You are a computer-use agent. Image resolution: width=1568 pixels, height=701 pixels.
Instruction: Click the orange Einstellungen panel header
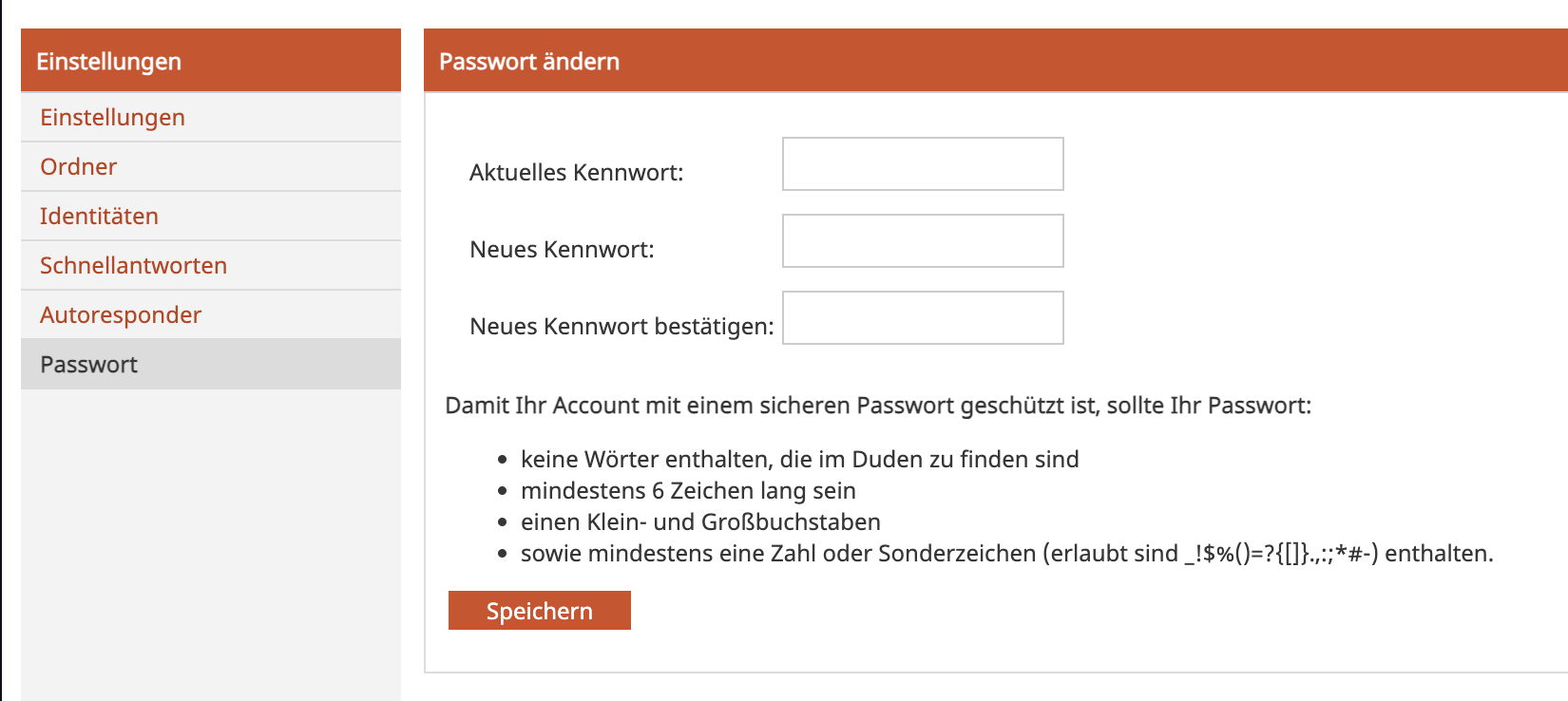coord(108,62)
